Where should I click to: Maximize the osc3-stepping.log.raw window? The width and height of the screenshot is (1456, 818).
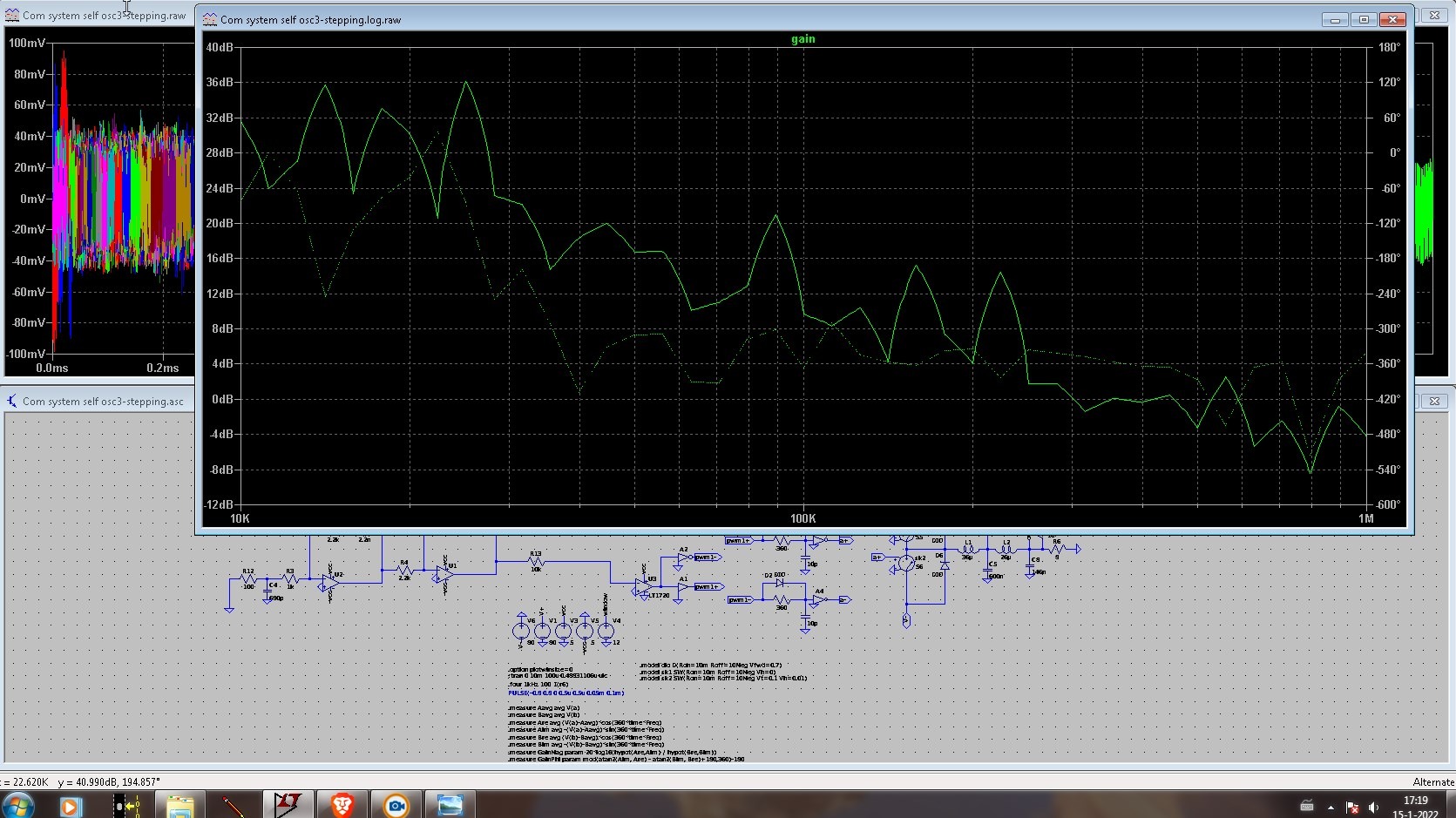(x=1364, y=19)
